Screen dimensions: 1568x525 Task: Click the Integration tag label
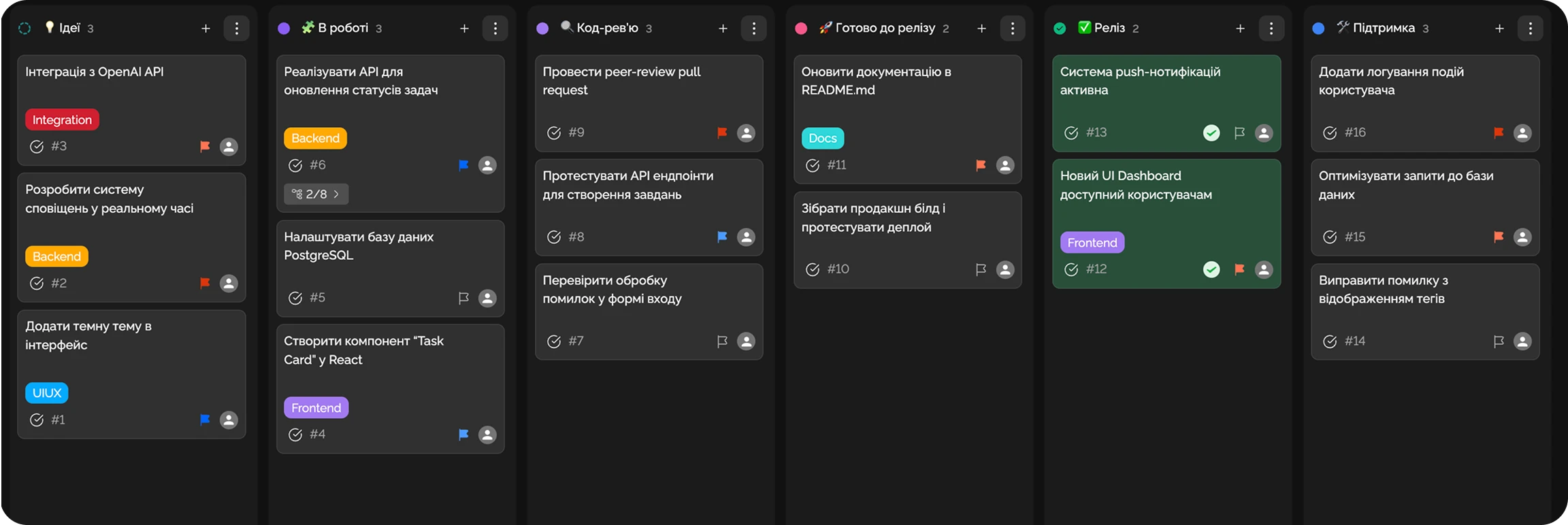coord(62,120)
